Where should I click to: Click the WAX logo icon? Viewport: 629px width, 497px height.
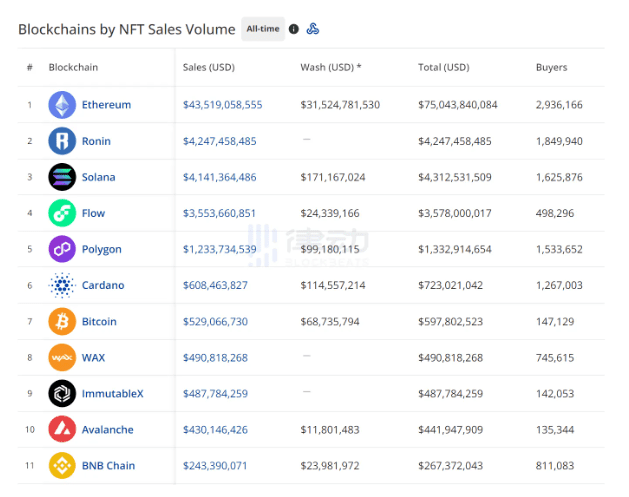coord(62,357)
